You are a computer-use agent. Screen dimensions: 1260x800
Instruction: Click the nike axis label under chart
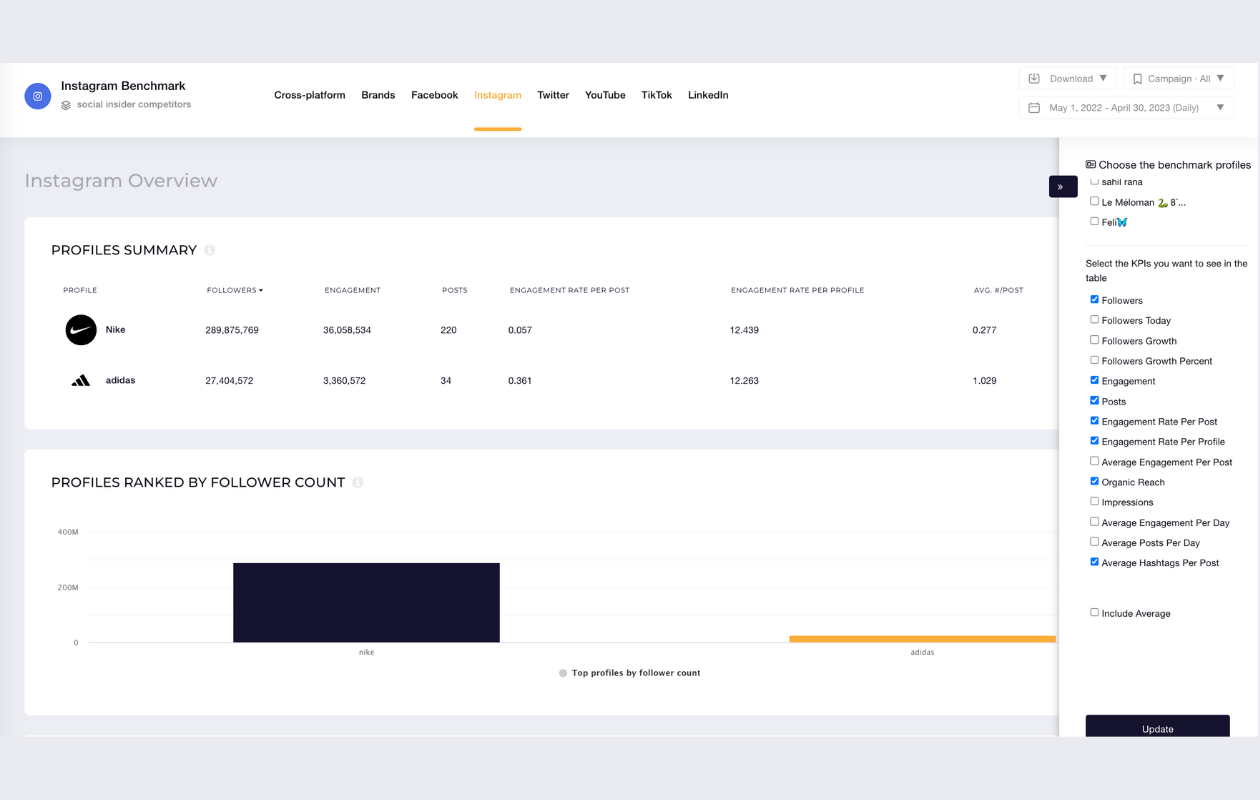[366, 652]
